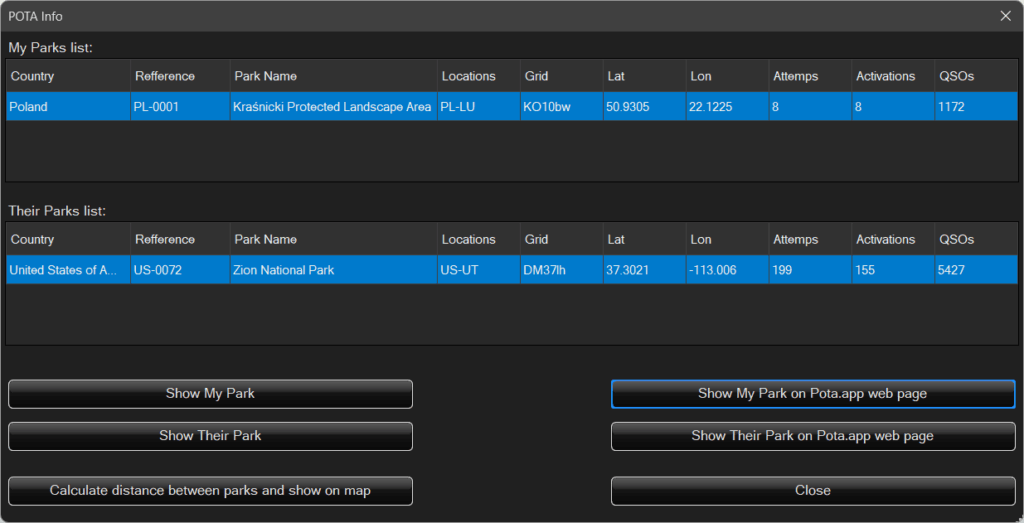Sort Their Parks list by Grid header
This screenshot has height=523, width=1024.
coord(559,240)
